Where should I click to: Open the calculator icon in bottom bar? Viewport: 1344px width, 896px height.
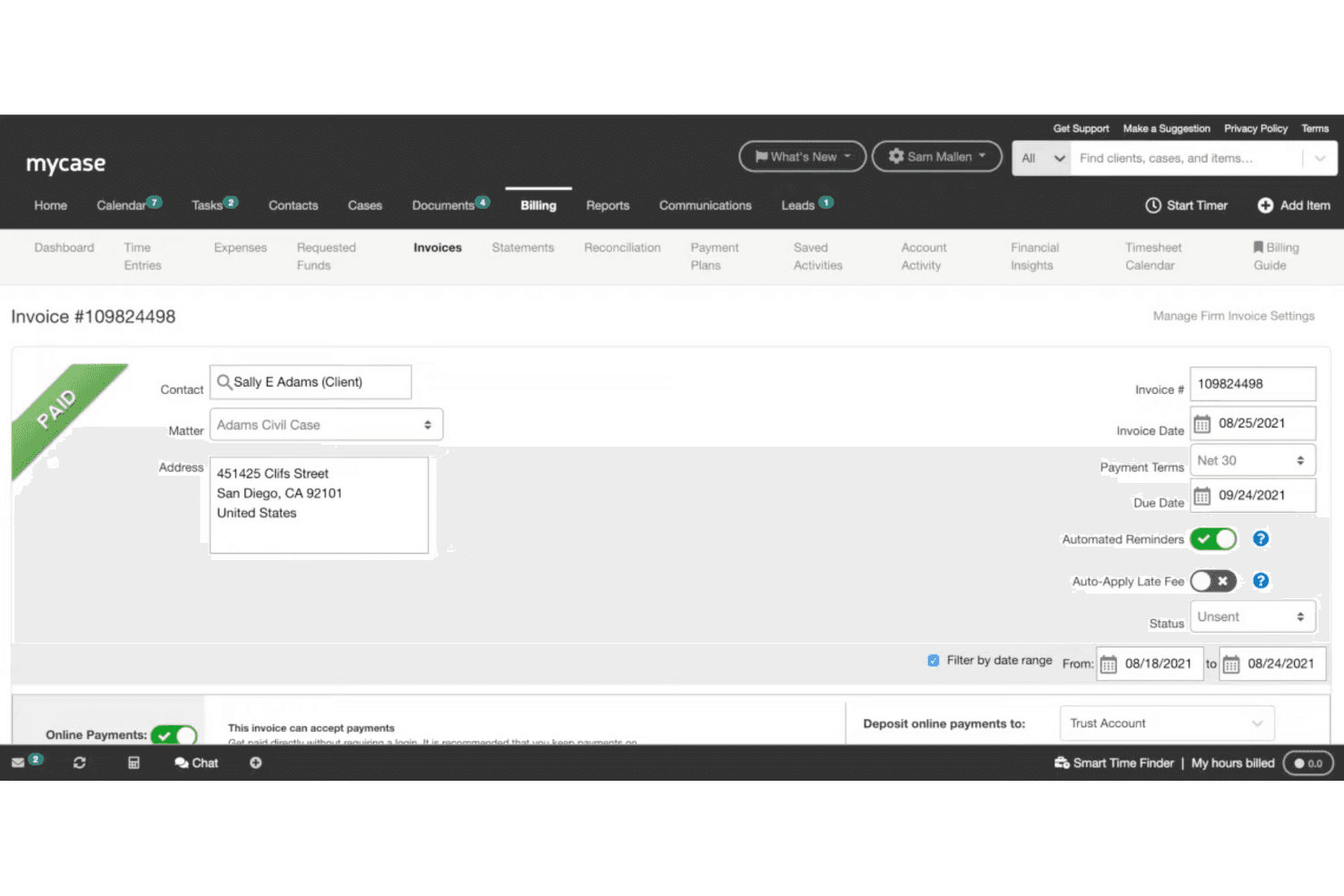coord(133,763)
